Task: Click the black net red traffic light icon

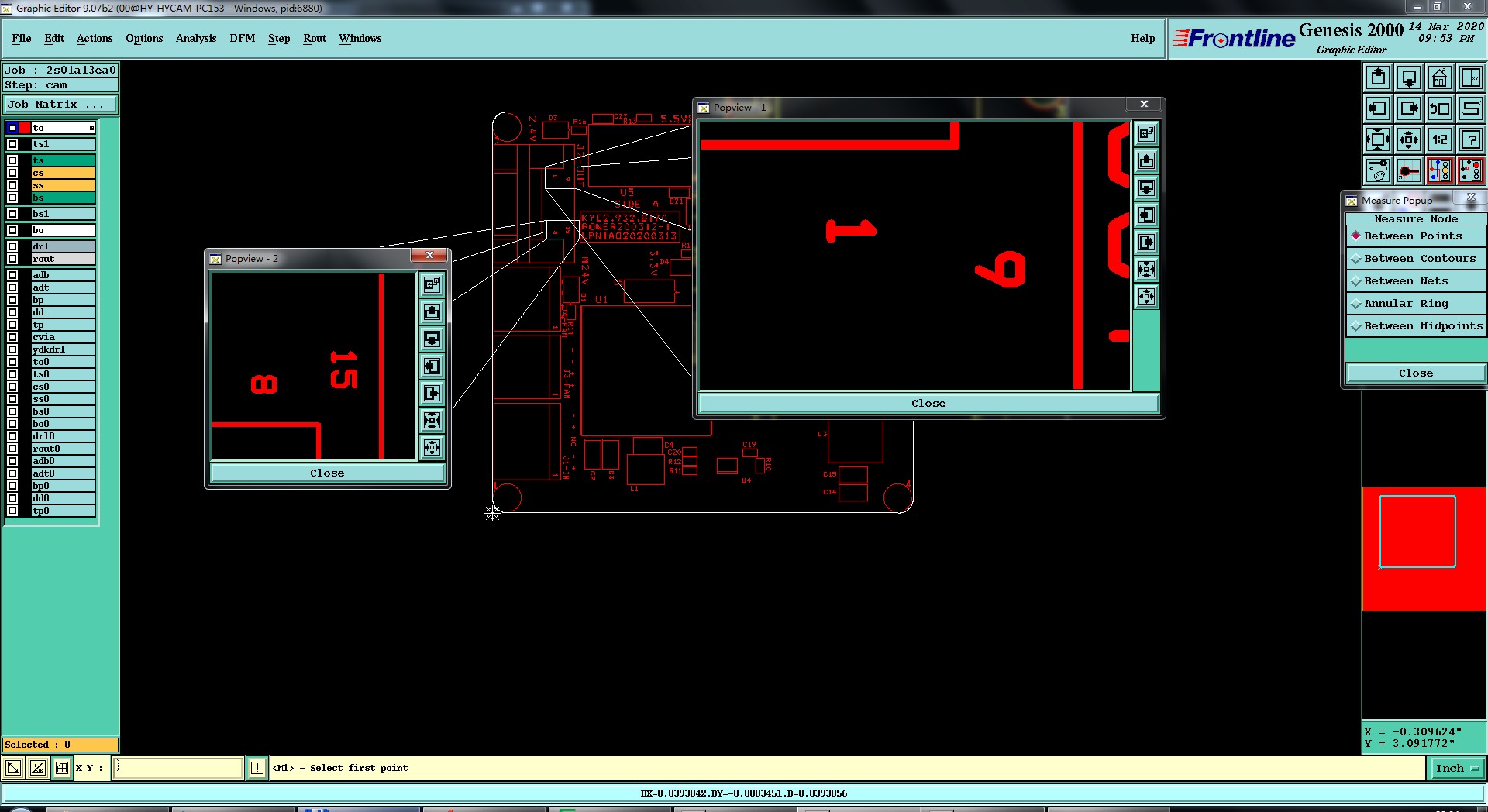Action: click(1471, 170)
